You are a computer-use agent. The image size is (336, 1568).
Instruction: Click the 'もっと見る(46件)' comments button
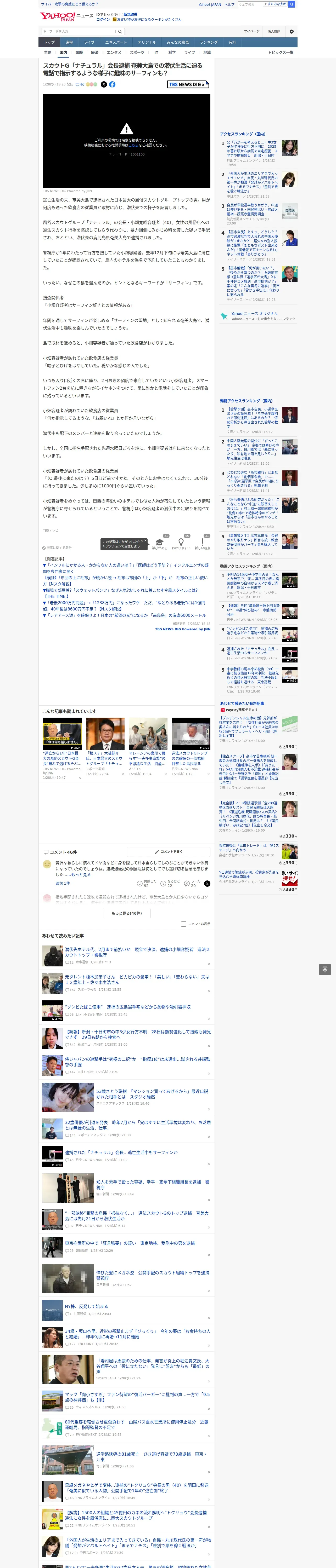[127, 913]
